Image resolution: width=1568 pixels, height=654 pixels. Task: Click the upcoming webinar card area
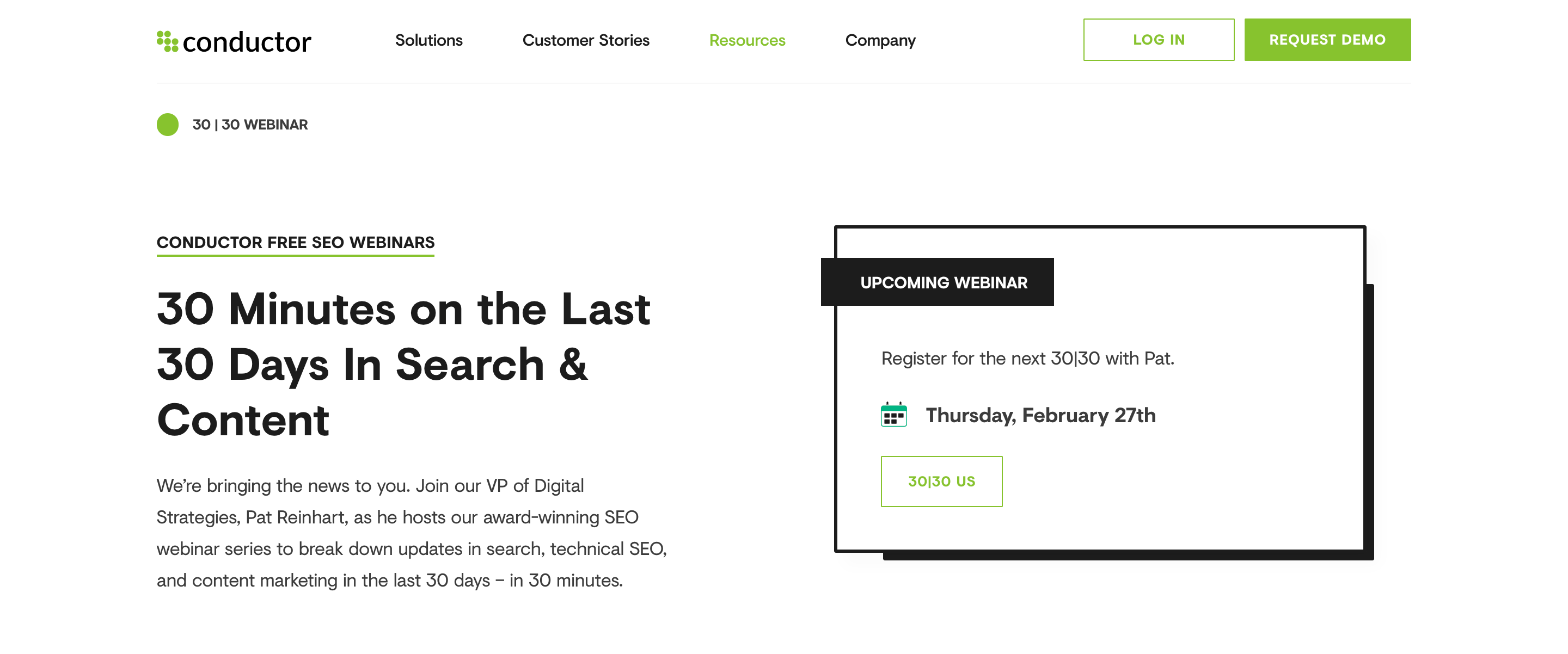pos(1099,390)
